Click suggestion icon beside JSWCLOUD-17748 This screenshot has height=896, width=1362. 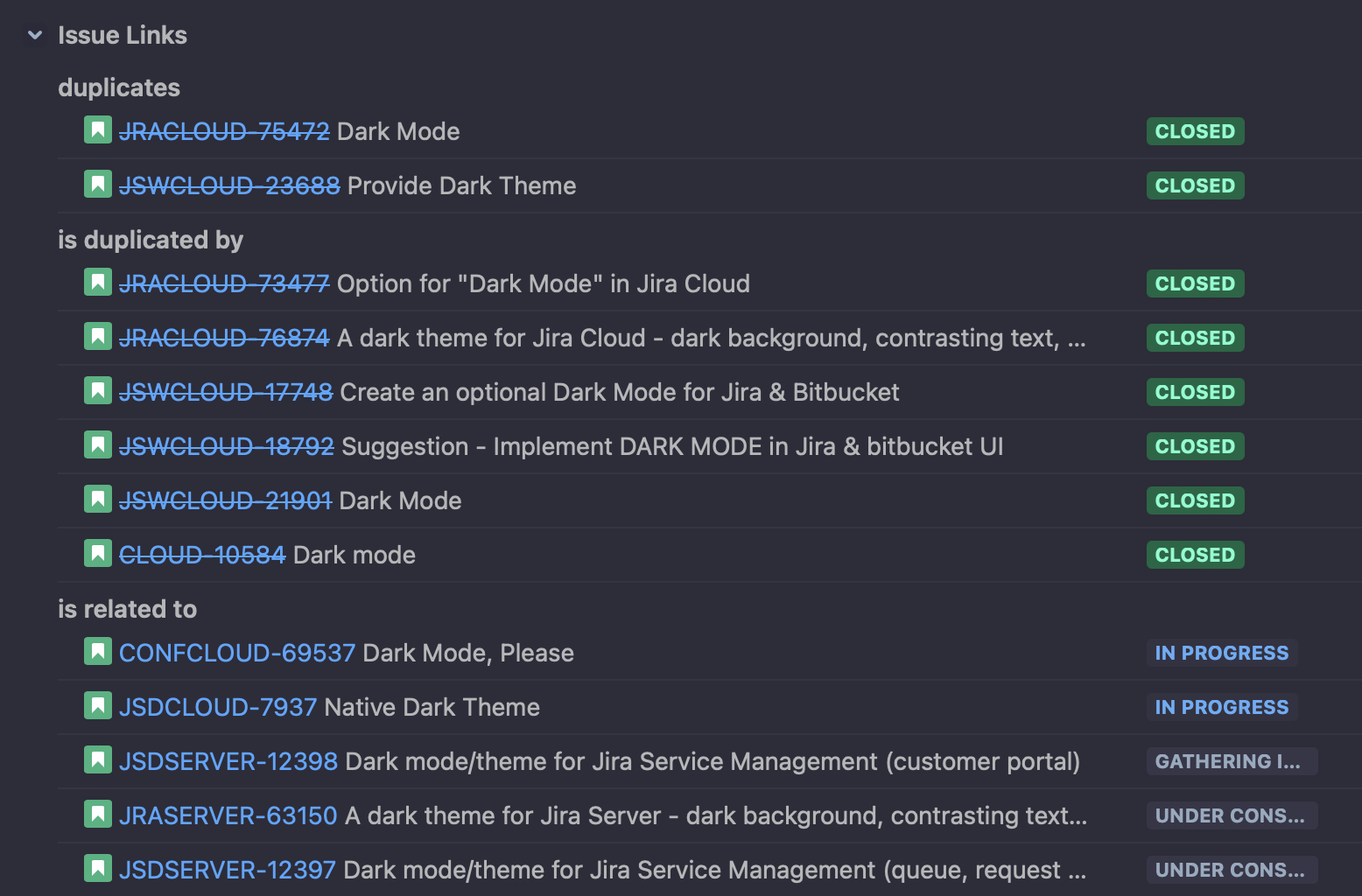pos(98,391)
